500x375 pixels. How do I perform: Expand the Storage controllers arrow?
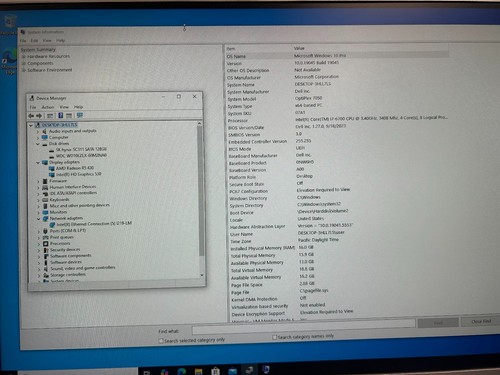pyautogui.click(x=39, y=275)
